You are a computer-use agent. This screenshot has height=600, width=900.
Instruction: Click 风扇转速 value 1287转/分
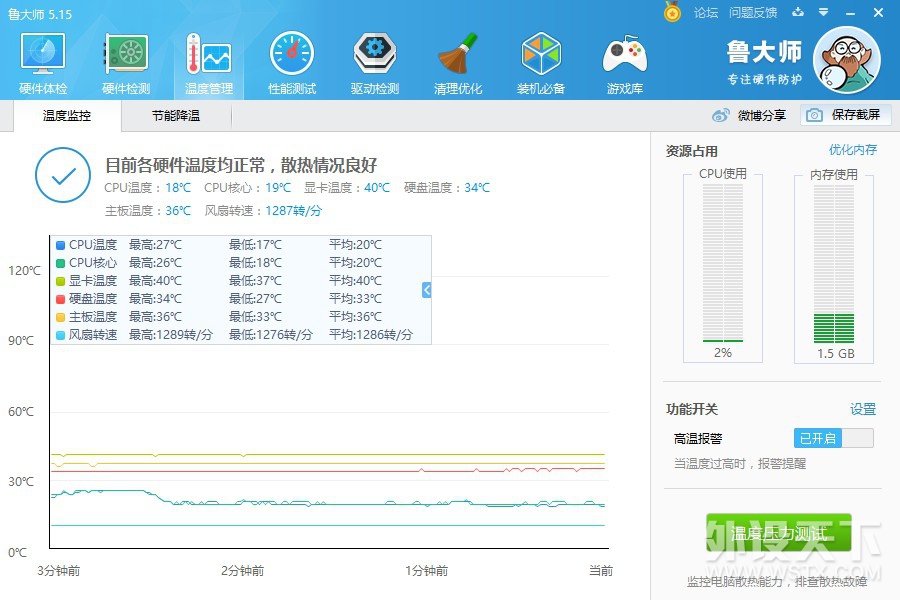click(293, 211)
